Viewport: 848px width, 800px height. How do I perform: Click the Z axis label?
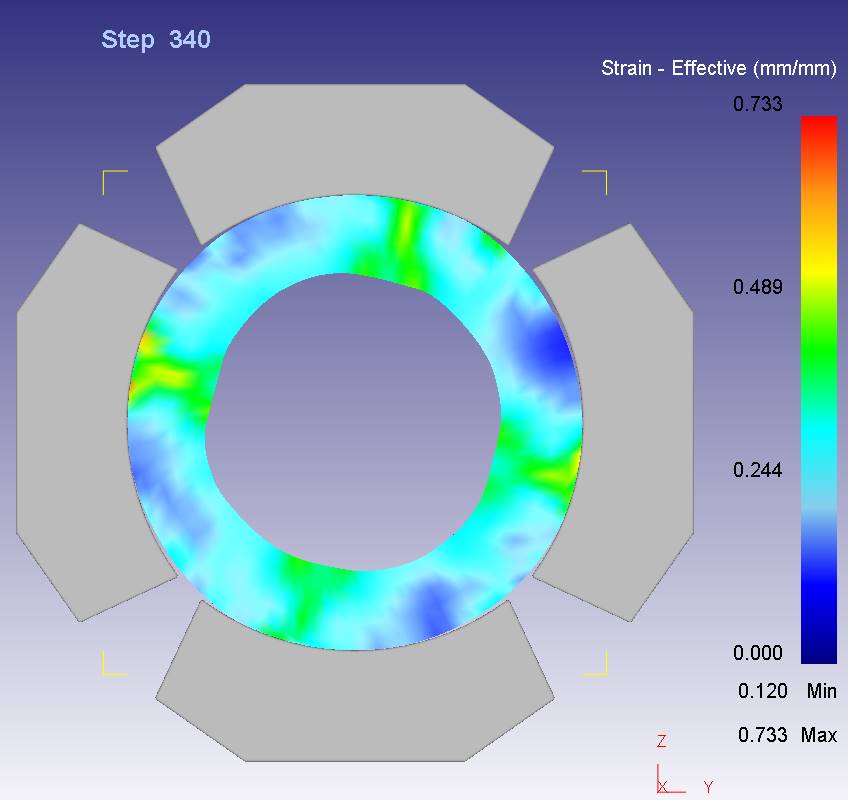pos(661,742)
